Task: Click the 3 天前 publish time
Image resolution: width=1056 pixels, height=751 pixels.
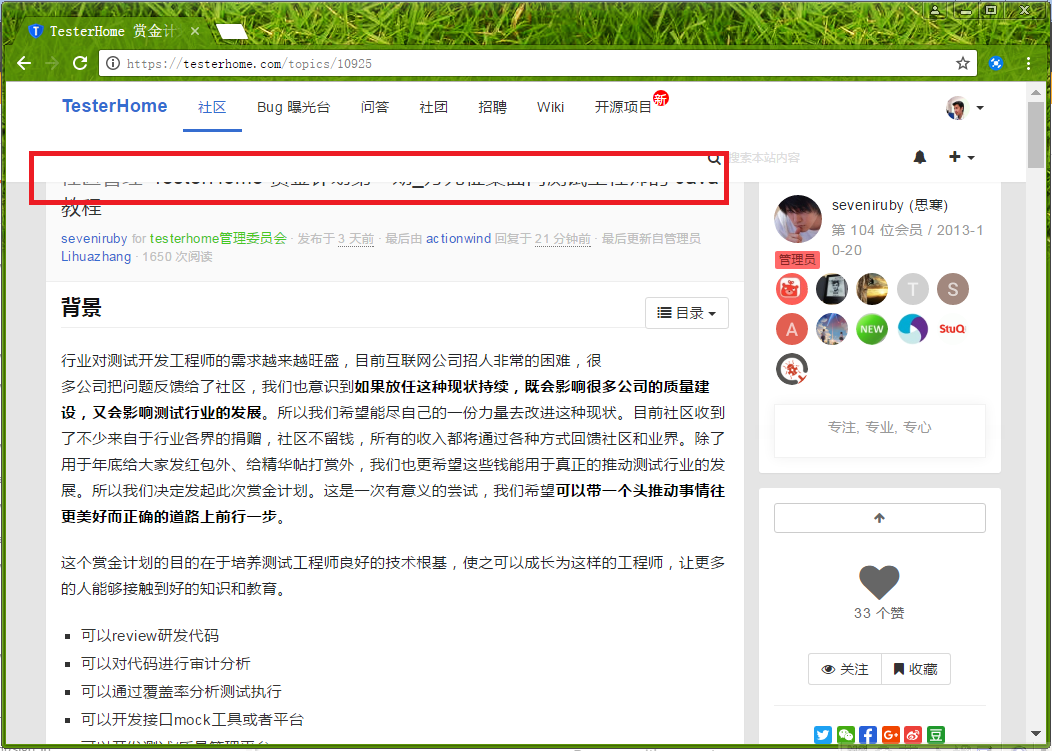Action: point(356,238)
